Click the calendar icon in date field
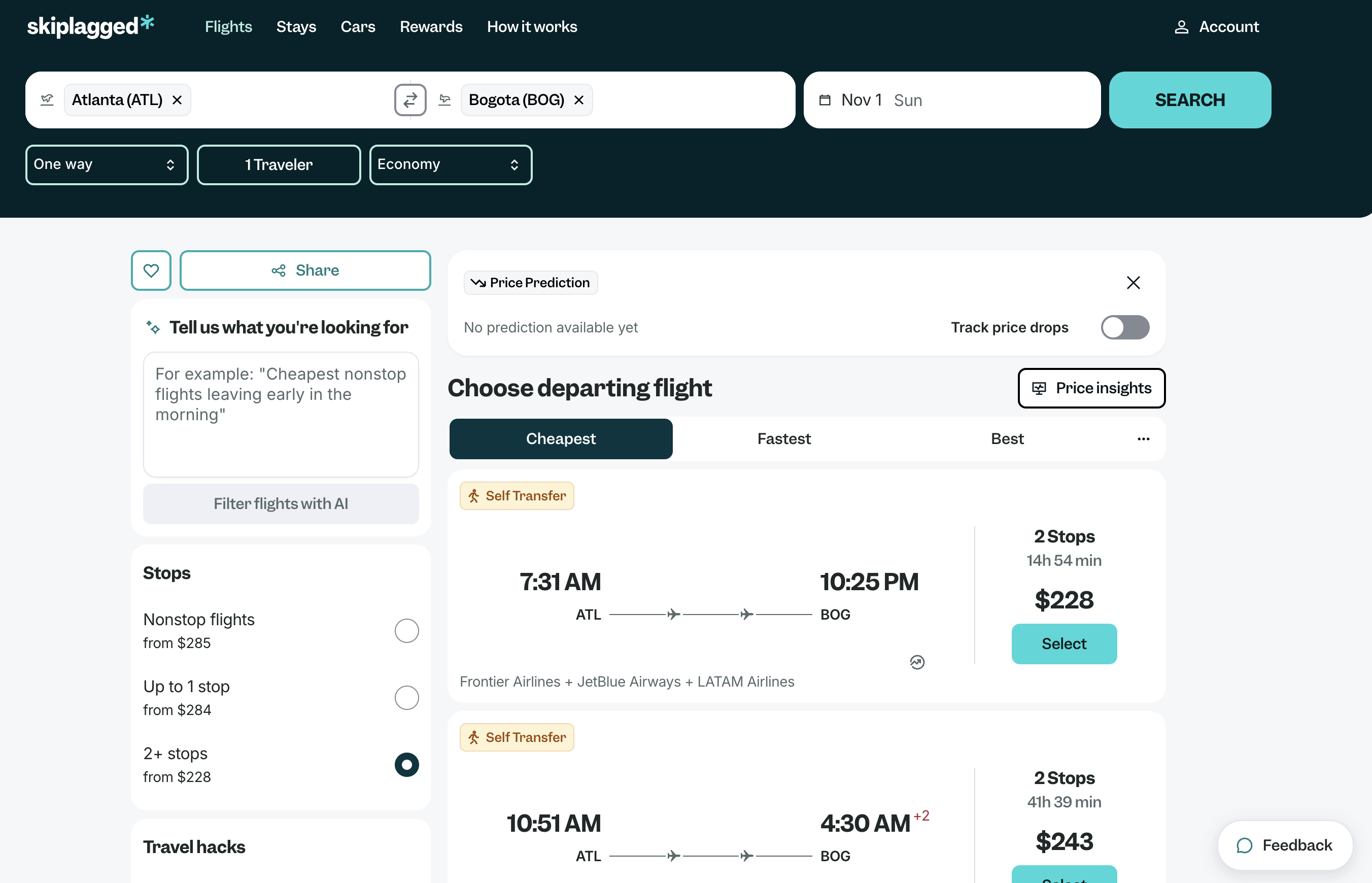The height and width of the screenshot is (883, 1372). [x=825, y=100]
